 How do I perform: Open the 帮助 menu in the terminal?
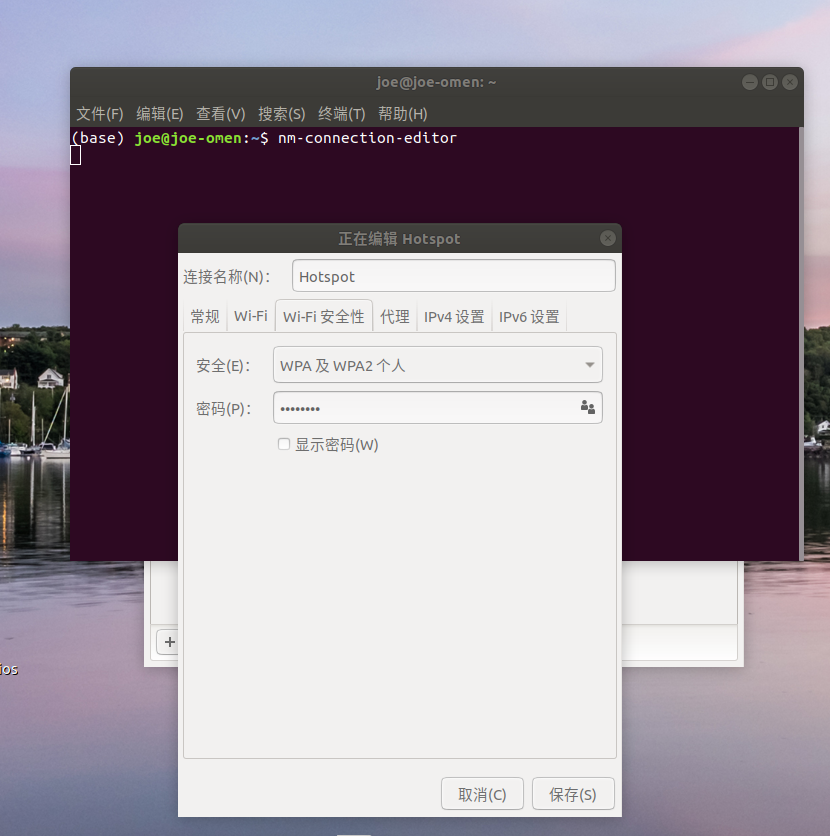coord(402,113)
